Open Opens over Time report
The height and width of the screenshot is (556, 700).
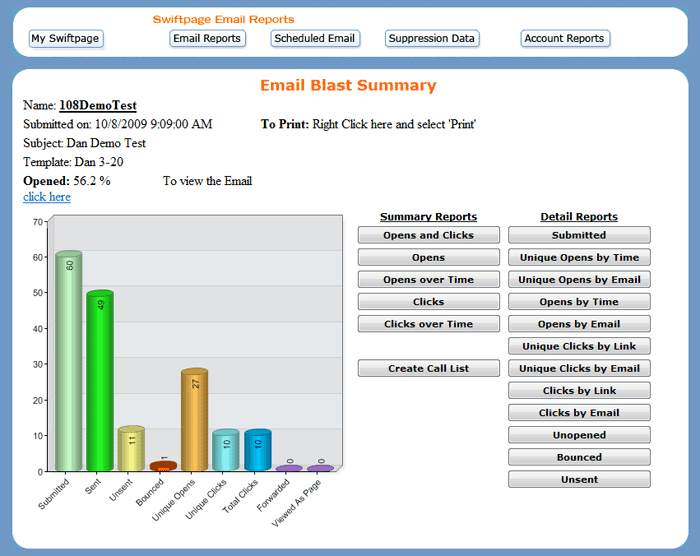pos(429,280)
